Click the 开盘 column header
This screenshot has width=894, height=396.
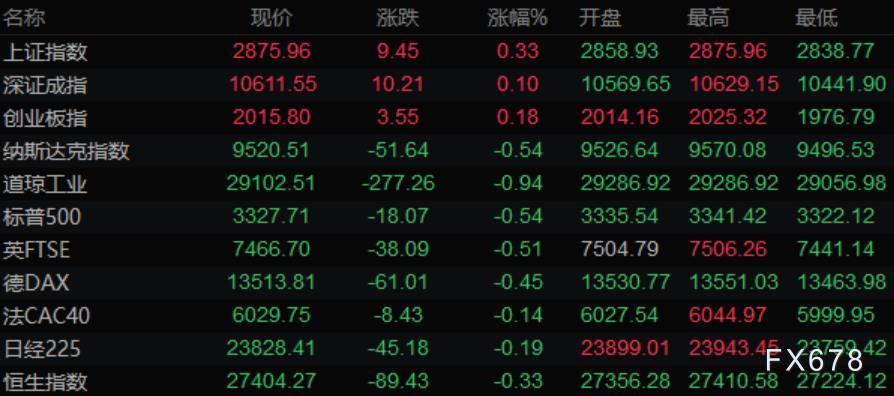pos(600,18)
